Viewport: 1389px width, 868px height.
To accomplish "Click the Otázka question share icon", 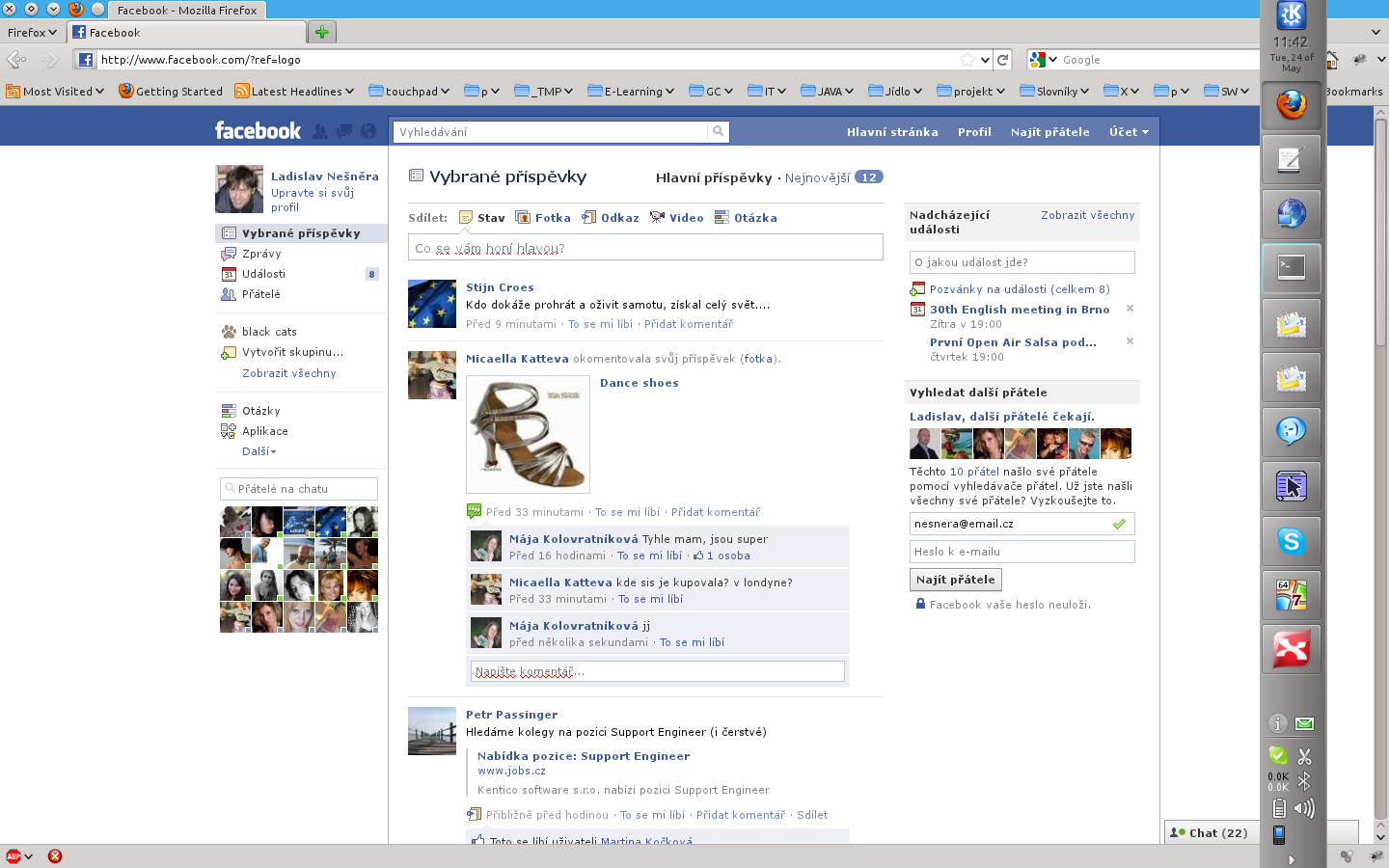I will [722, 218].
